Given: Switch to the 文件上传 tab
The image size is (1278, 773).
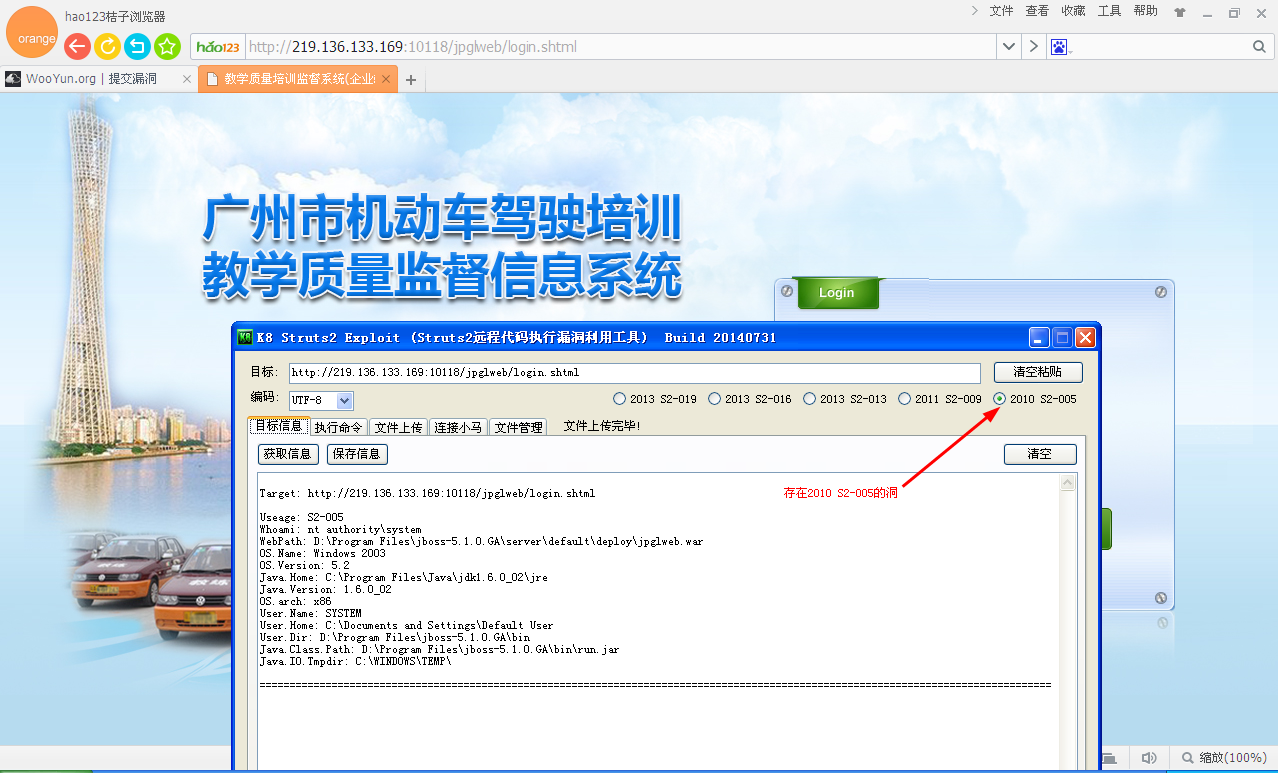Looking at the screenshot, I should tap(399, 427).
